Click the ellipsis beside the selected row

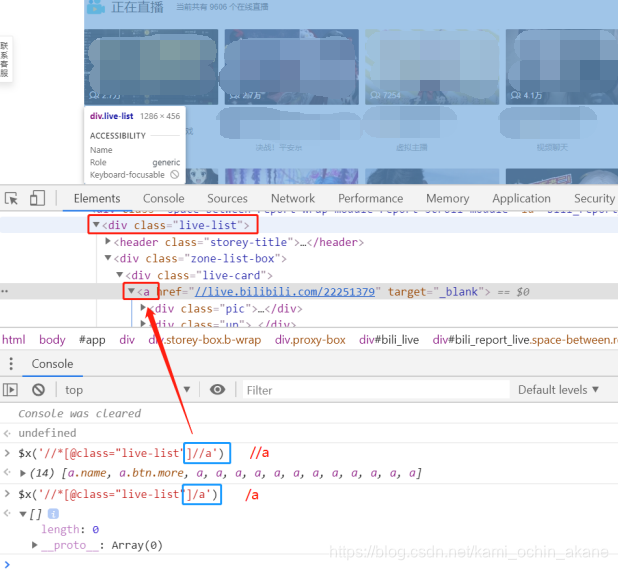4,291
